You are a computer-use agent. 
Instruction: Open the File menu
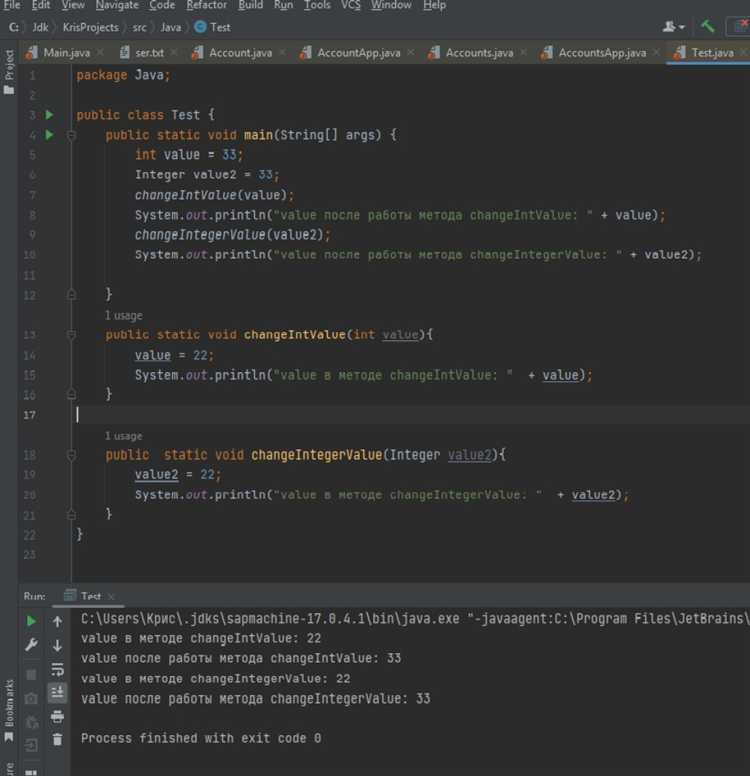tap(11, 5)
